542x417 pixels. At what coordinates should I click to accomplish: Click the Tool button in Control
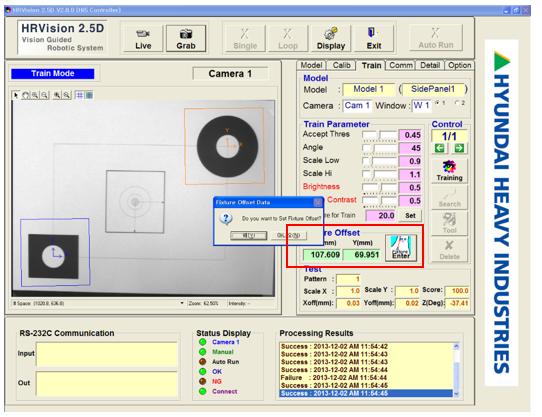coord(449,223)
